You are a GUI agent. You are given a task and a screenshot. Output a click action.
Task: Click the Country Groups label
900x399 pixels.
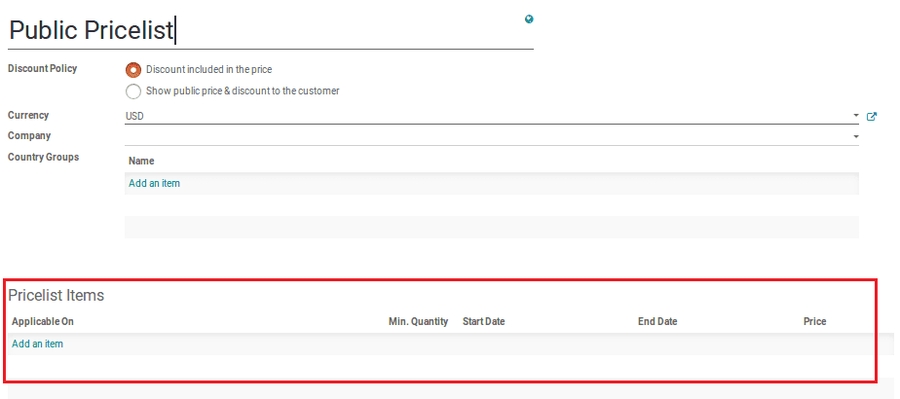[x=44, y=157]
